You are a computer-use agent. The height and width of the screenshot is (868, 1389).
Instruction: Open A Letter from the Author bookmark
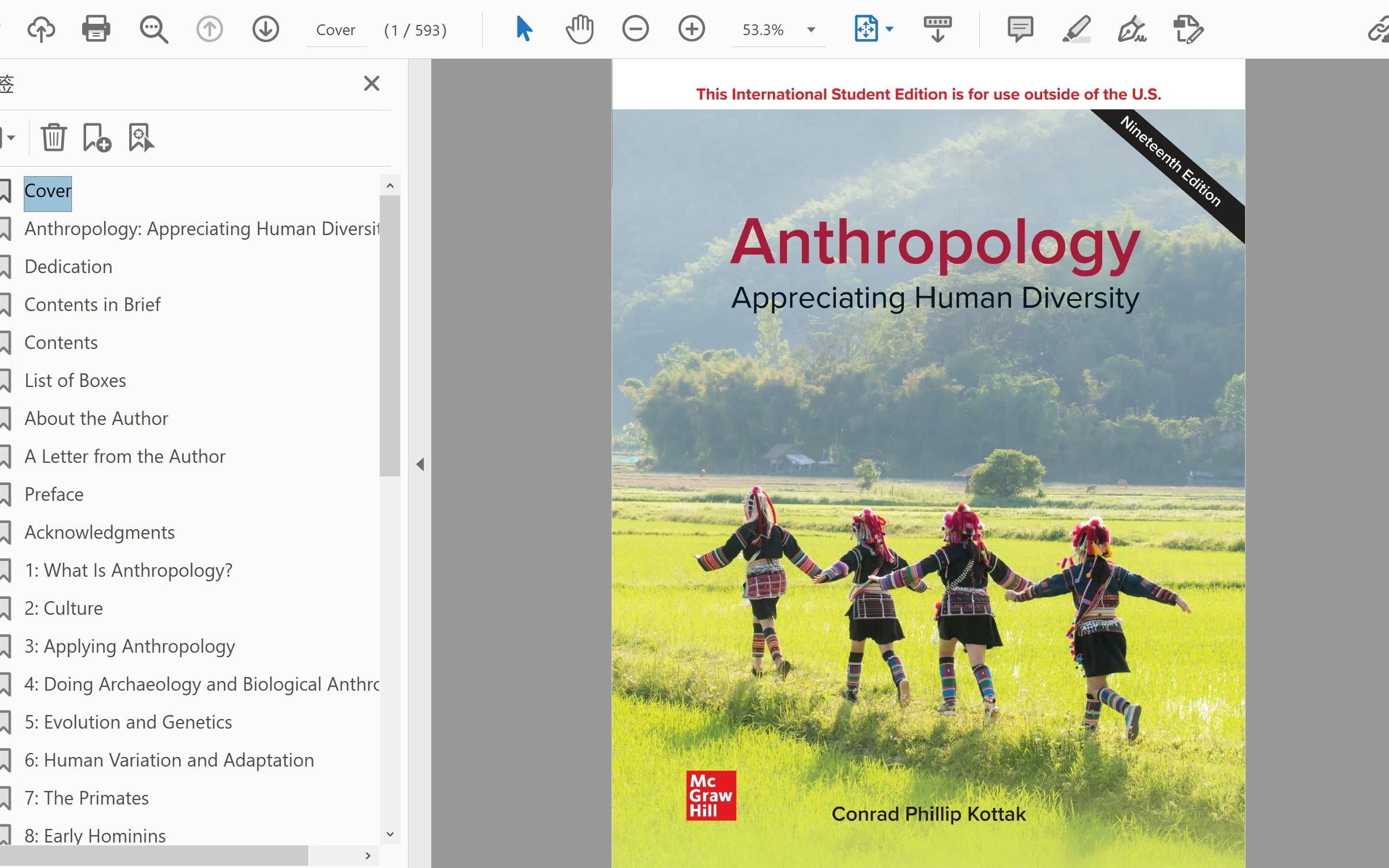pyautogui.click(x=125, y=456)
